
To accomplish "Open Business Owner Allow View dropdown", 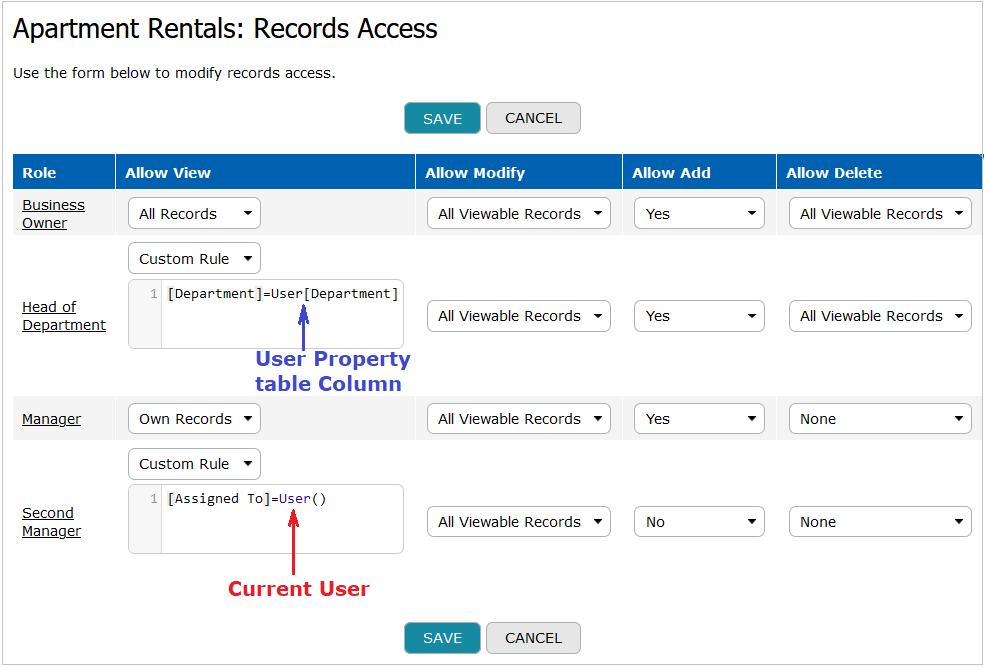I will point(194,214).
